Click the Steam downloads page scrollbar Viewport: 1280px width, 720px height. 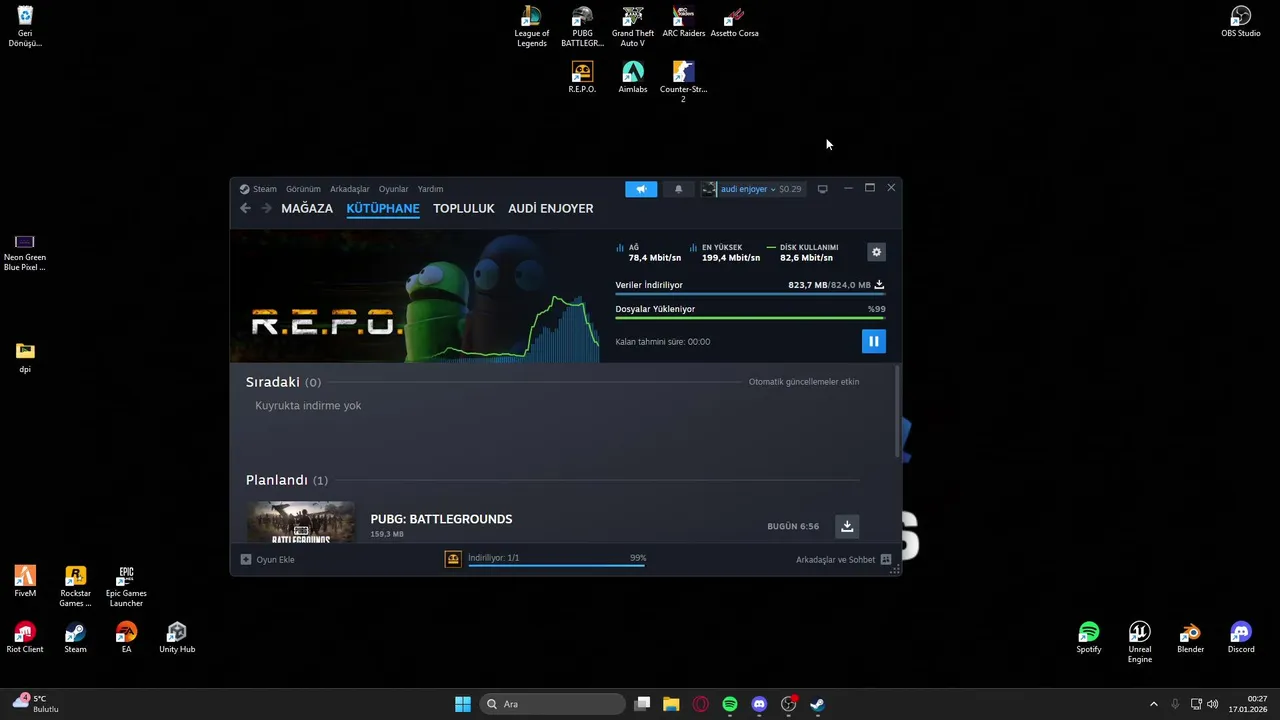click(x=896, y=413)
